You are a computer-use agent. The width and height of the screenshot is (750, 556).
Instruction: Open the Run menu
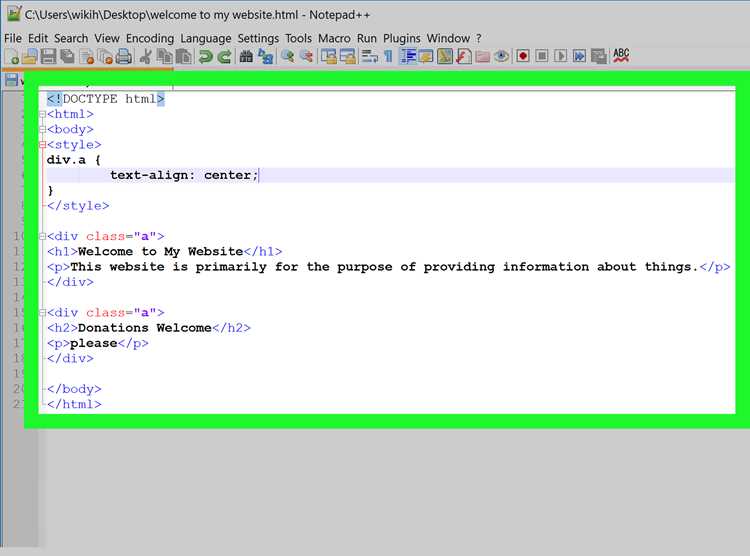[x=367, y=38]
